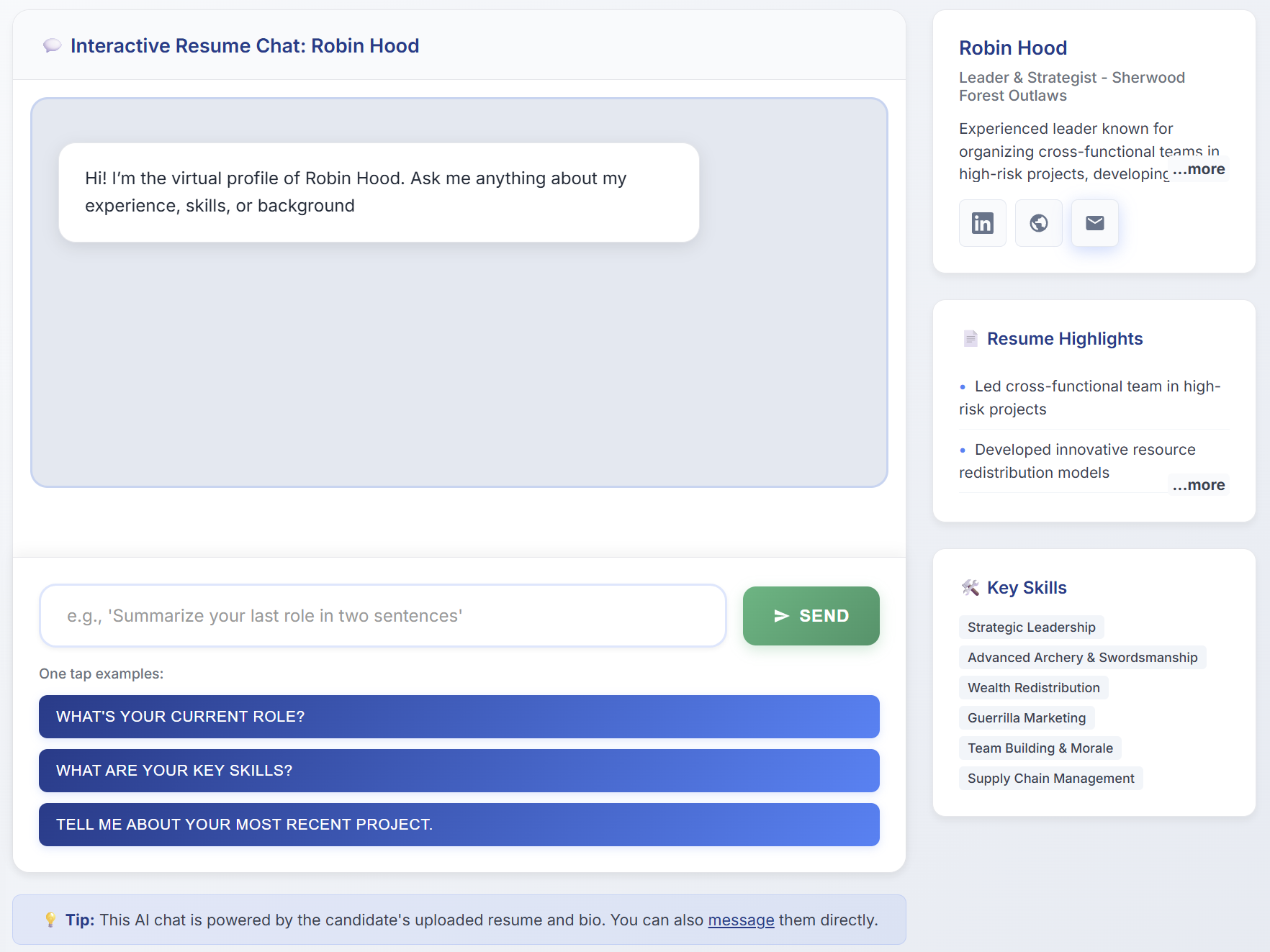Select the Guerrilla Marketing skill tag
Screen dimensions: 1270x952
1026,718
